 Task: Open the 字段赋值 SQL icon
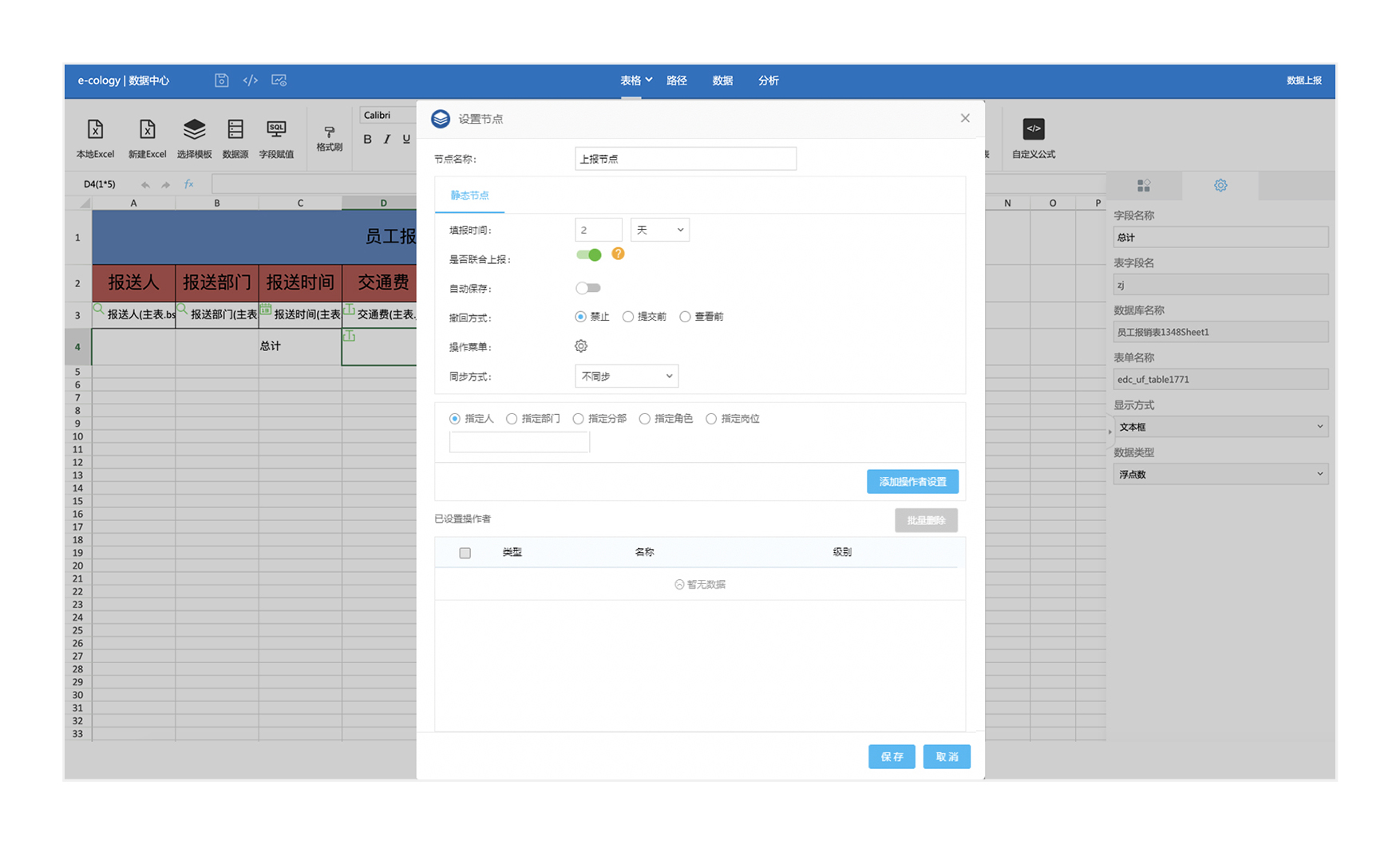(276, 130)
